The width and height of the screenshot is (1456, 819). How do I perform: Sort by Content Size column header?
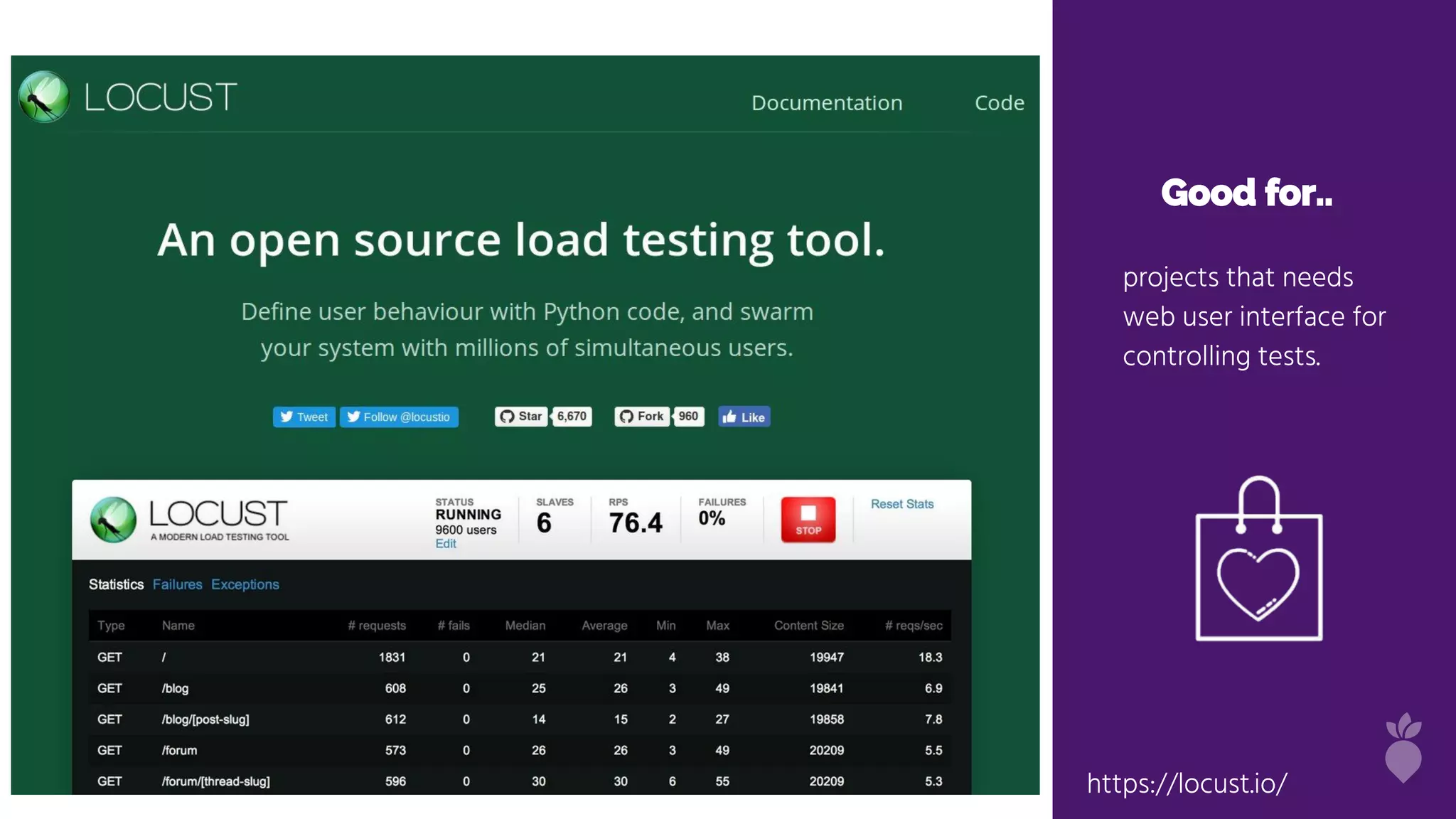click(x=809, y=626)
